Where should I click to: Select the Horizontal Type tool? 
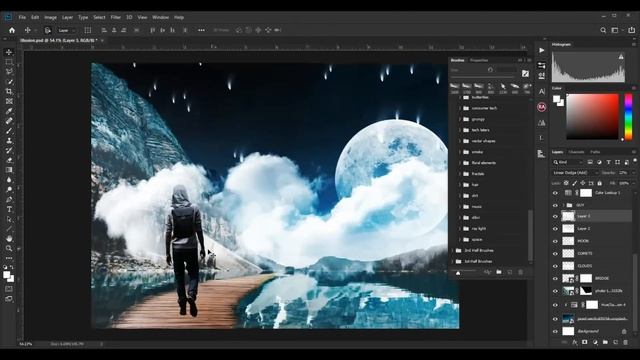(x=9, y=209)
